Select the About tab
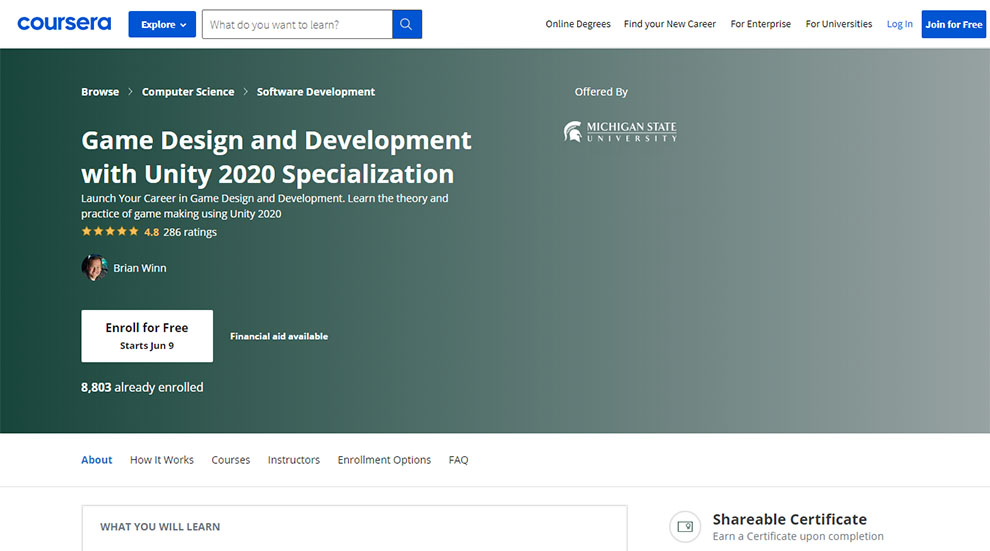990x551 pixels. [x=97, y=460]
